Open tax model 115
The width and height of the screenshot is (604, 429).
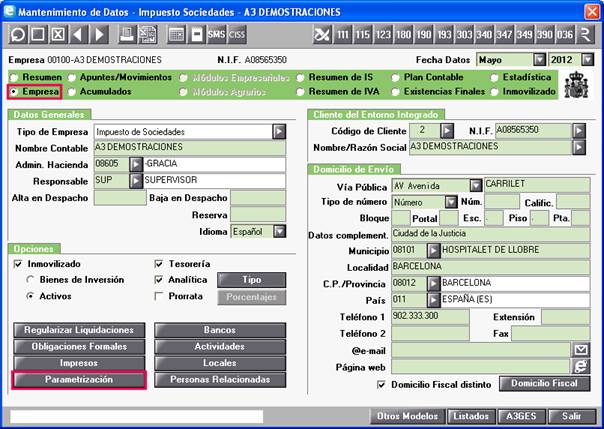pyautogui.click(x=362, y=35)
